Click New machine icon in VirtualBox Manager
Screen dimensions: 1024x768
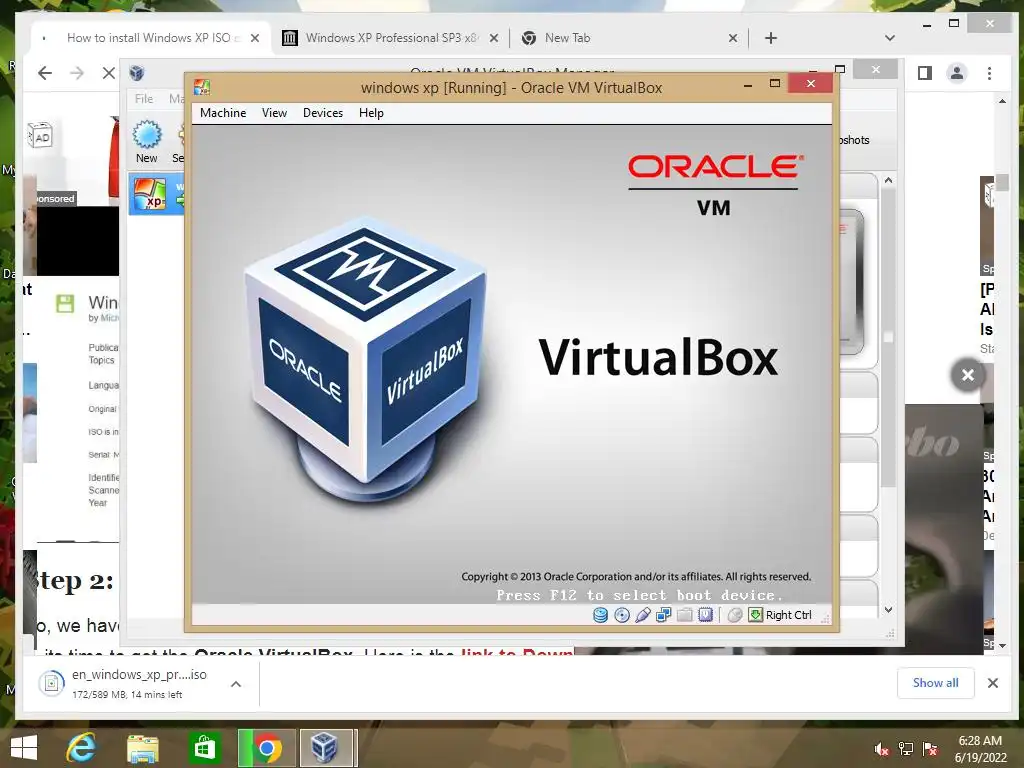[x=147, y=141]
